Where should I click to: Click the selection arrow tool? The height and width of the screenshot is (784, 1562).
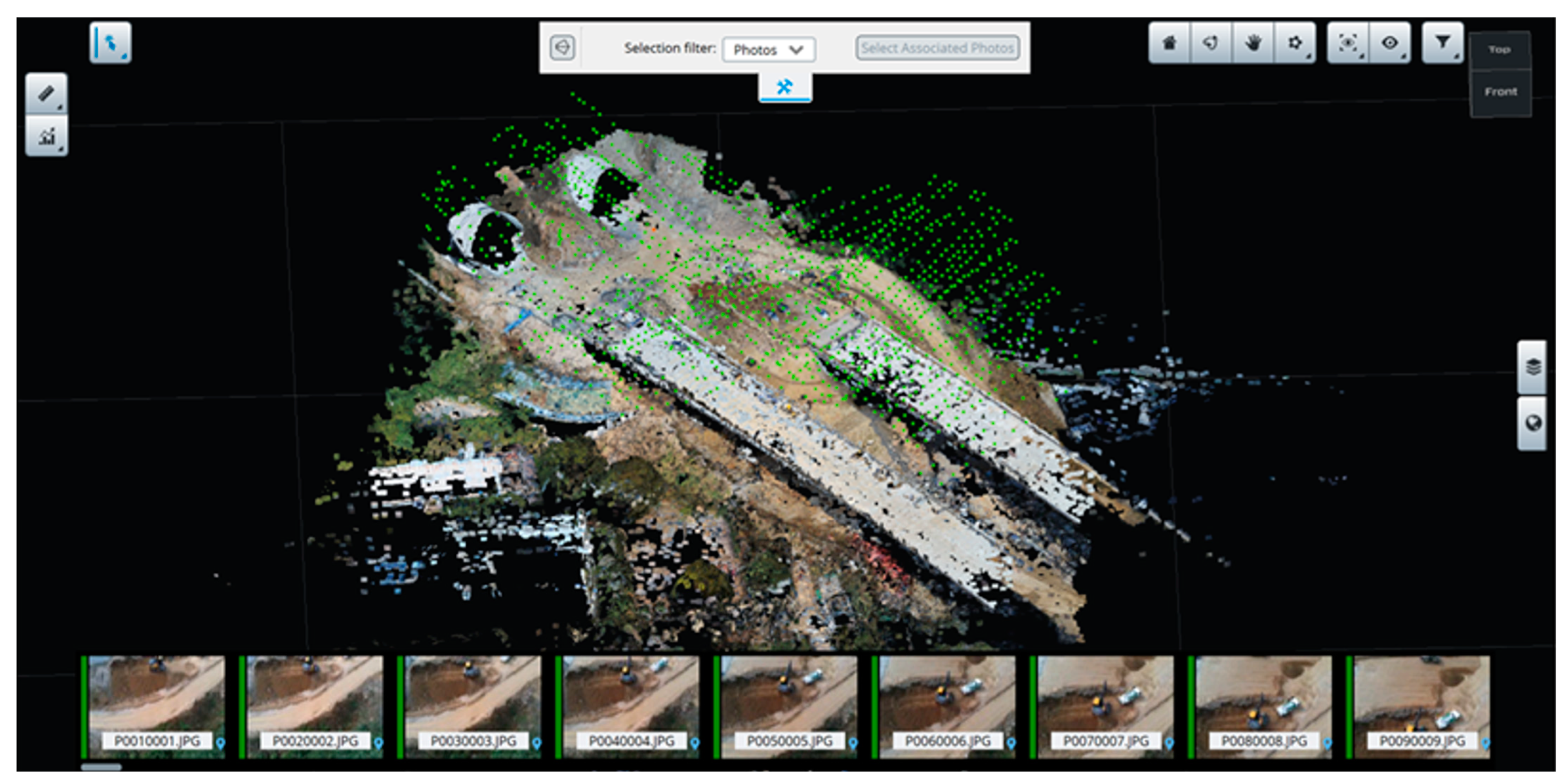click(x=110, y=43)
